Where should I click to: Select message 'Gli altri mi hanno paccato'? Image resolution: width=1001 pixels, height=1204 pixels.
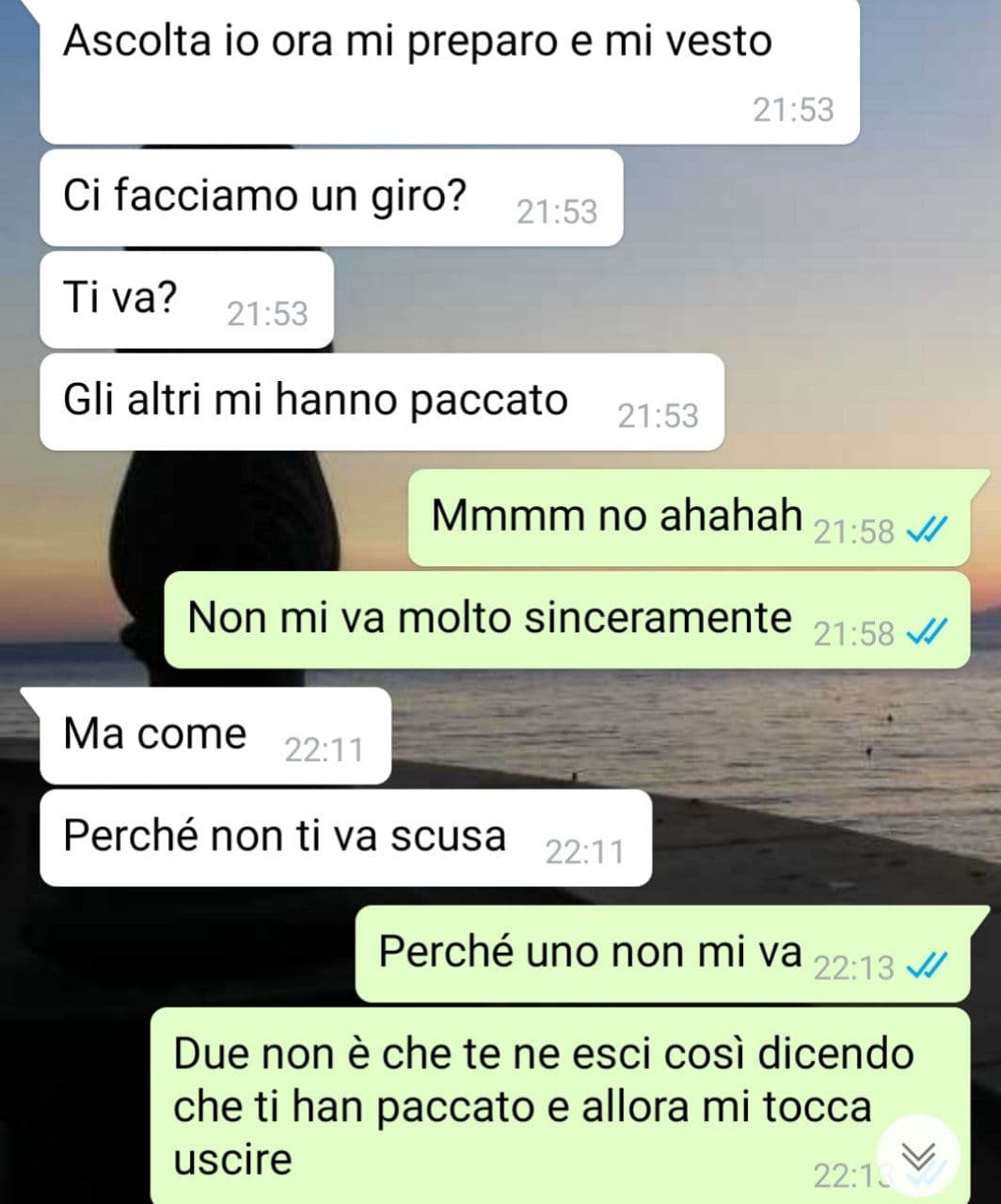coord(382,402)
